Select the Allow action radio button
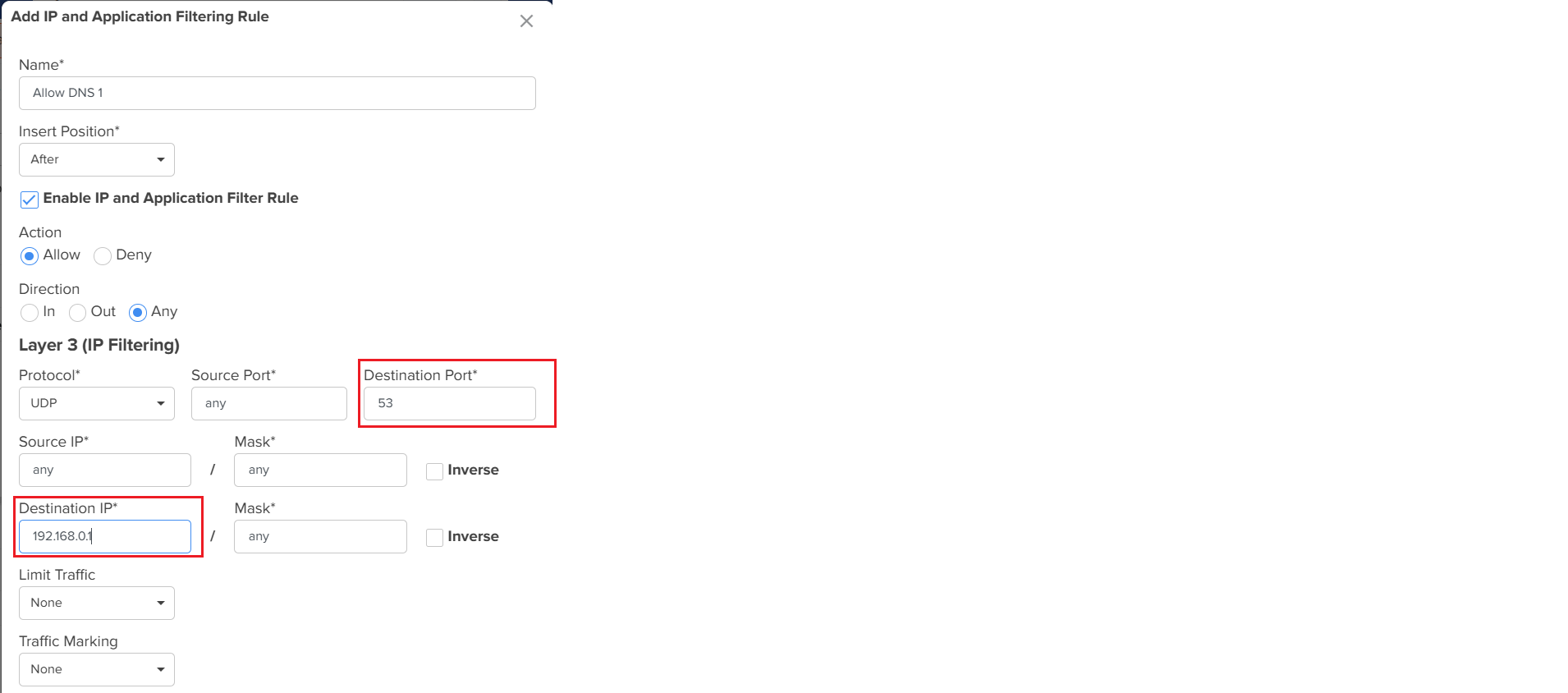Screen dimensions: 1568x693 pos(30,256)
